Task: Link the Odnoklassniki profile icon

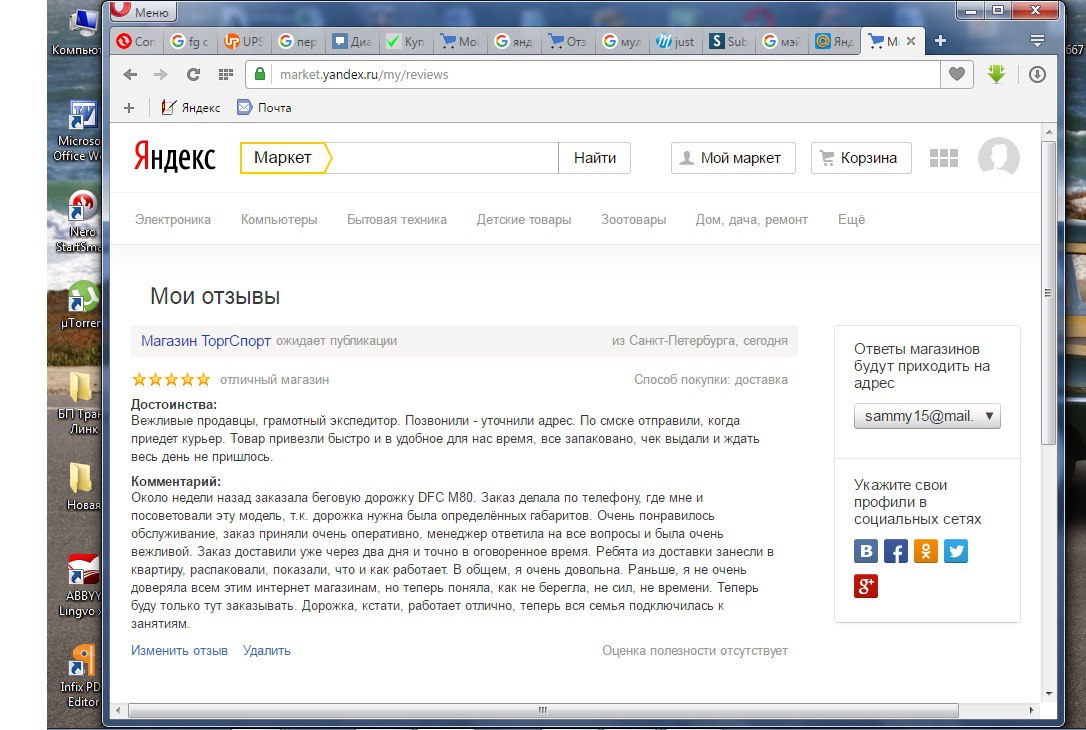Action: coord(926,551)
